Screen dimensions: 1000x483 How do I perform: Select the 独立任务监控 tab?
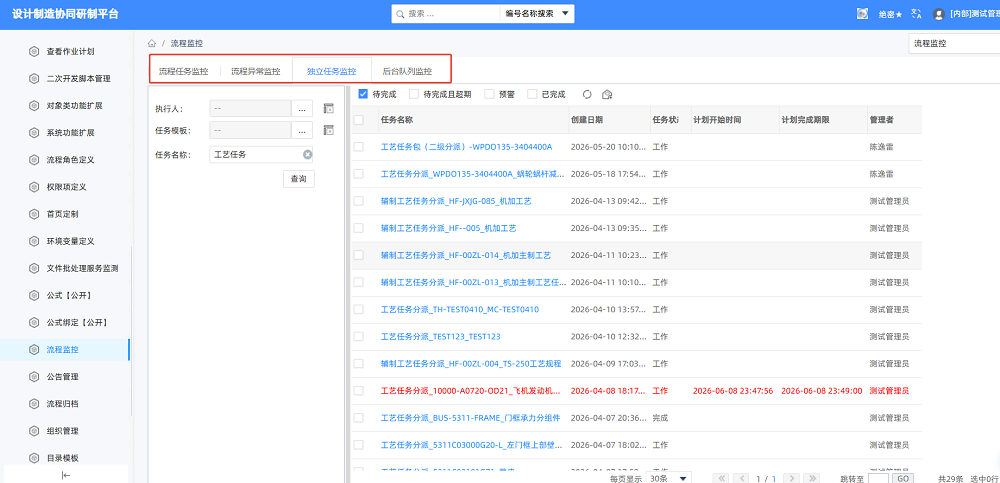click(332, 71)
